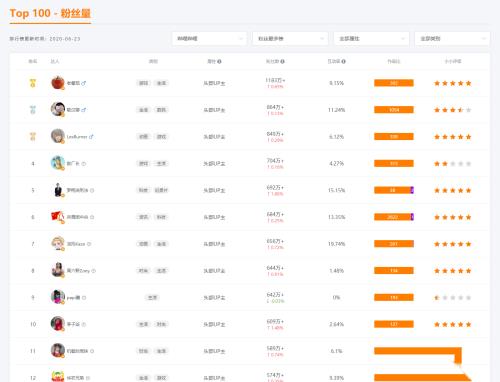Open the rank 1 creator name link

tap(73, 83)
